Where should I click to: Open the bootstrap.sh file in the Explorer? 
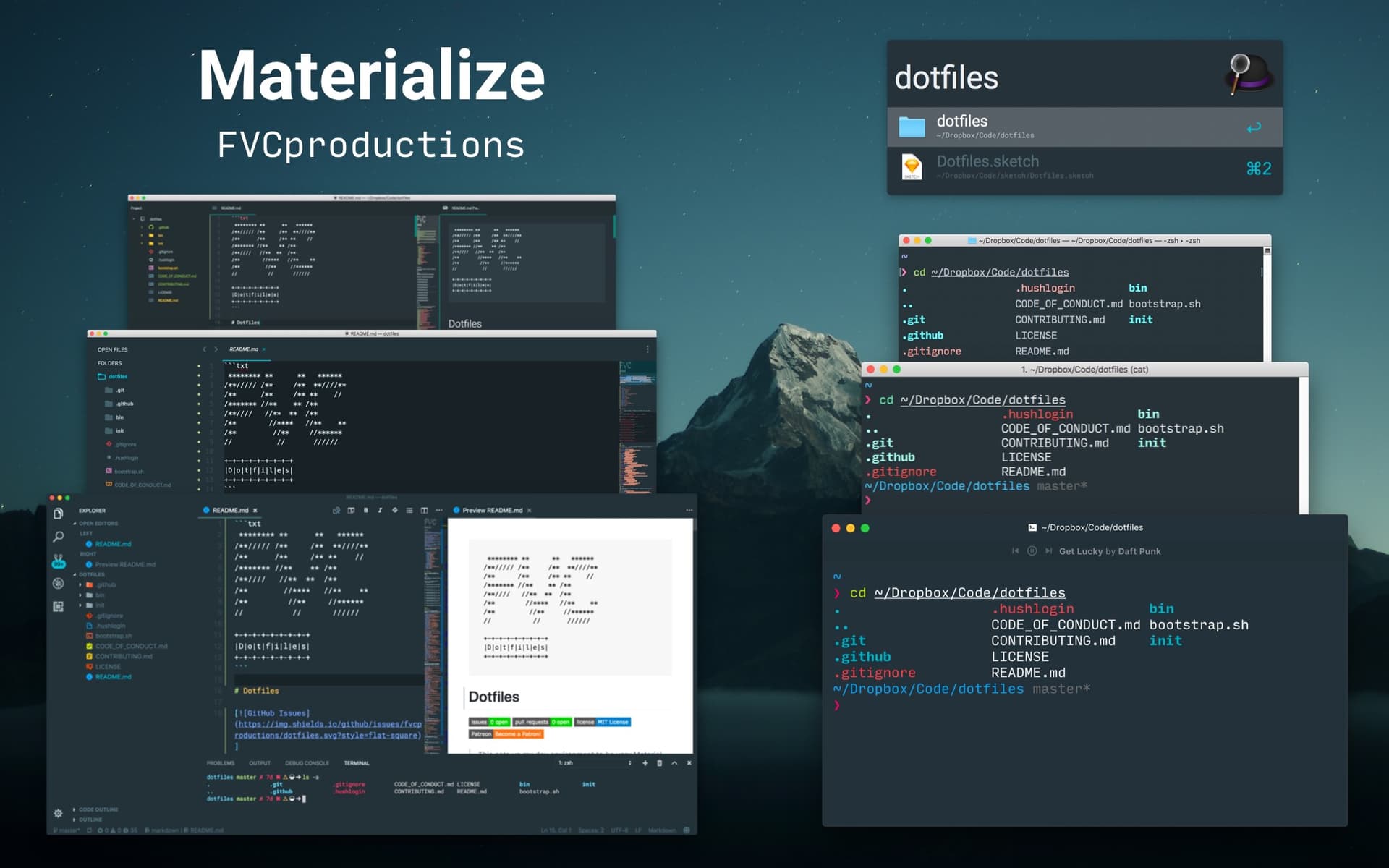pyautogui.click(x=112, y=636)
